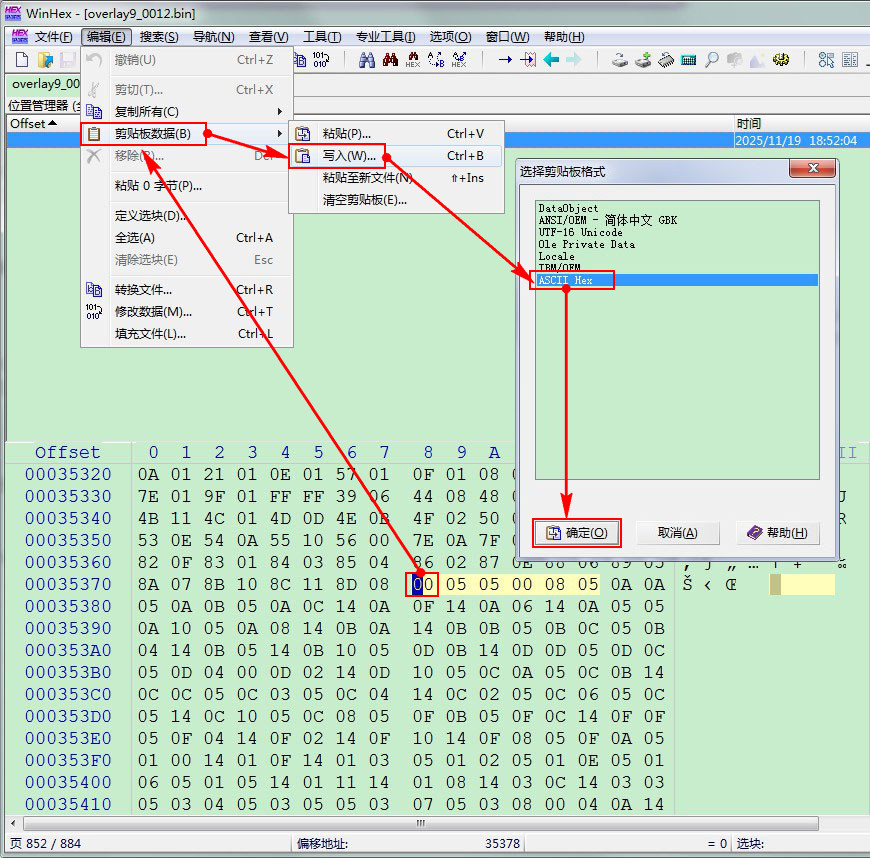Click the Save floppy disk icon
870x858 pixels.
[68, 59]
